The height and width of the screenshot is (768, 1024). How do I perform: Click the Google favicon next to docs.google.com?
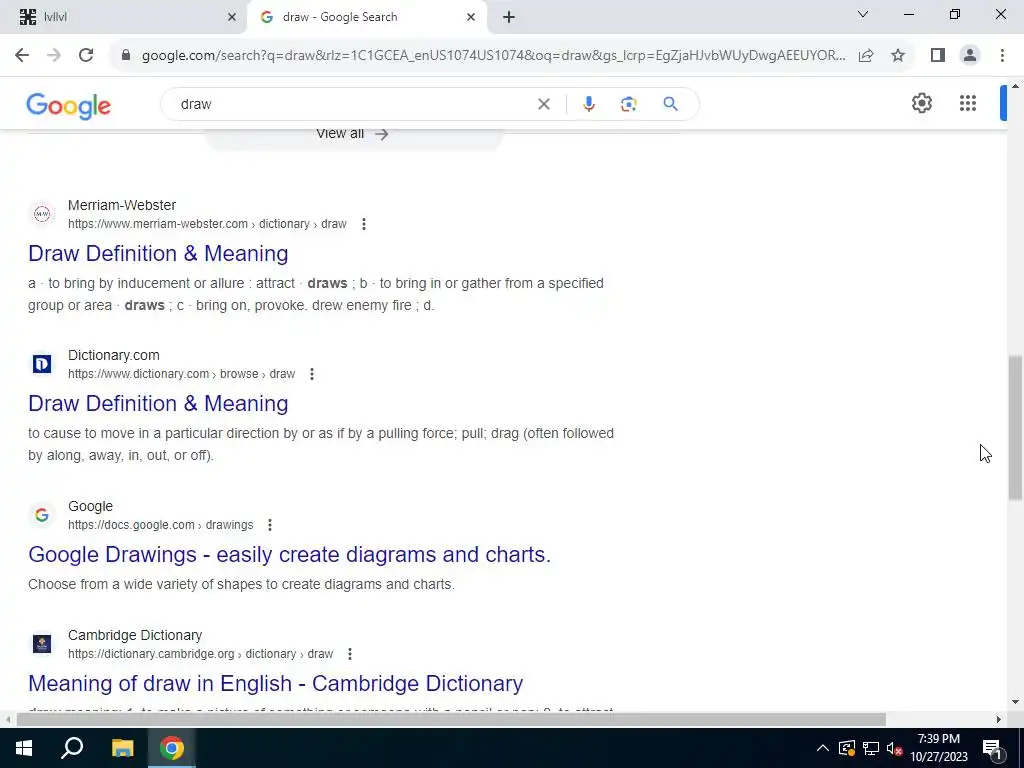42,515
